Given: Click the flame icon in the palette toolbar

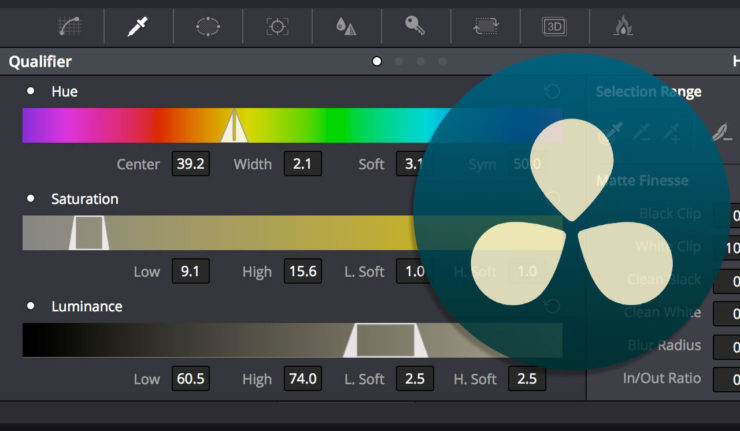Looking at the screenshot, I should [x=623, y=26].
